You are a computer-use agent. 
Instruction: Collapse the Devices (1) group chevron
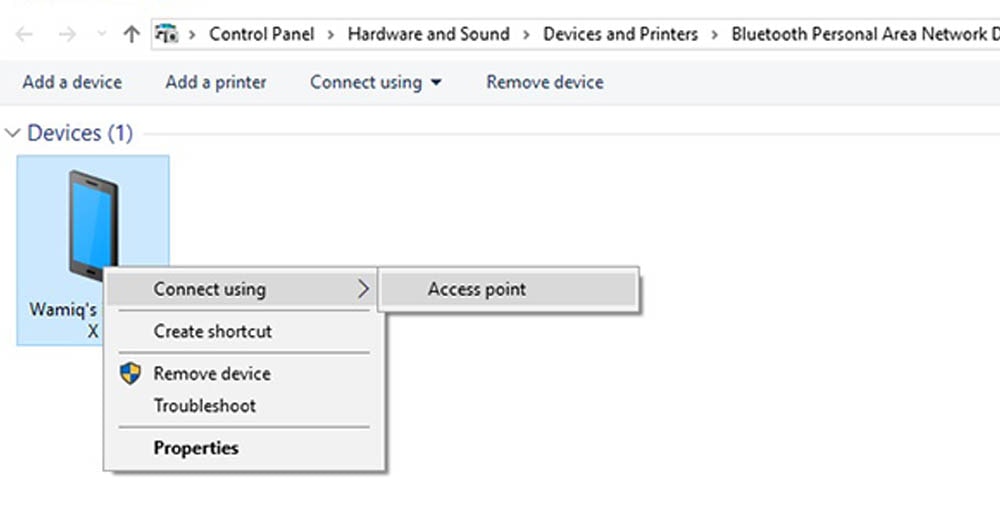tap(13, 133)
